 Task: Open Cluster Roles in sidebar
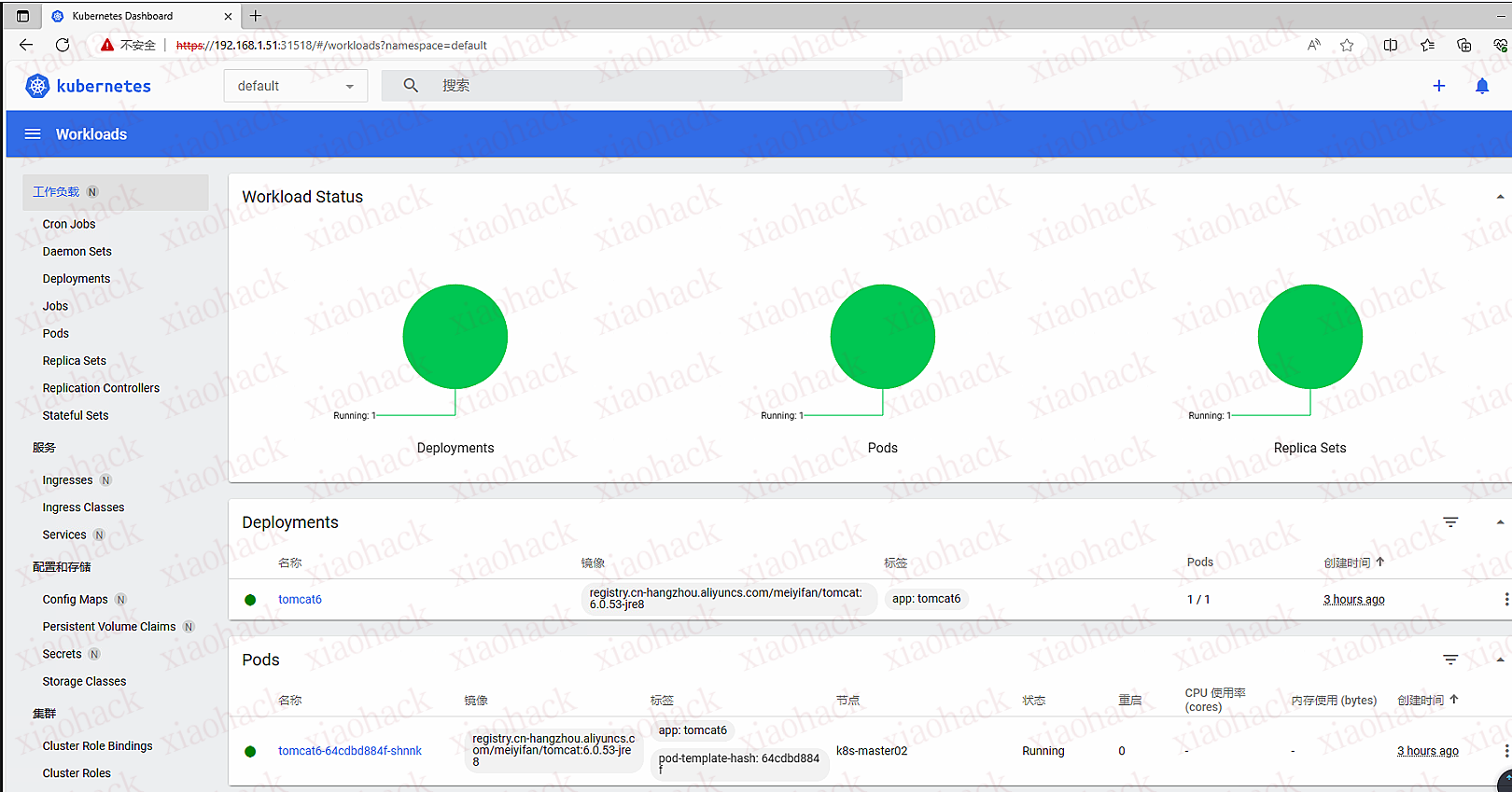click(77, 772)
